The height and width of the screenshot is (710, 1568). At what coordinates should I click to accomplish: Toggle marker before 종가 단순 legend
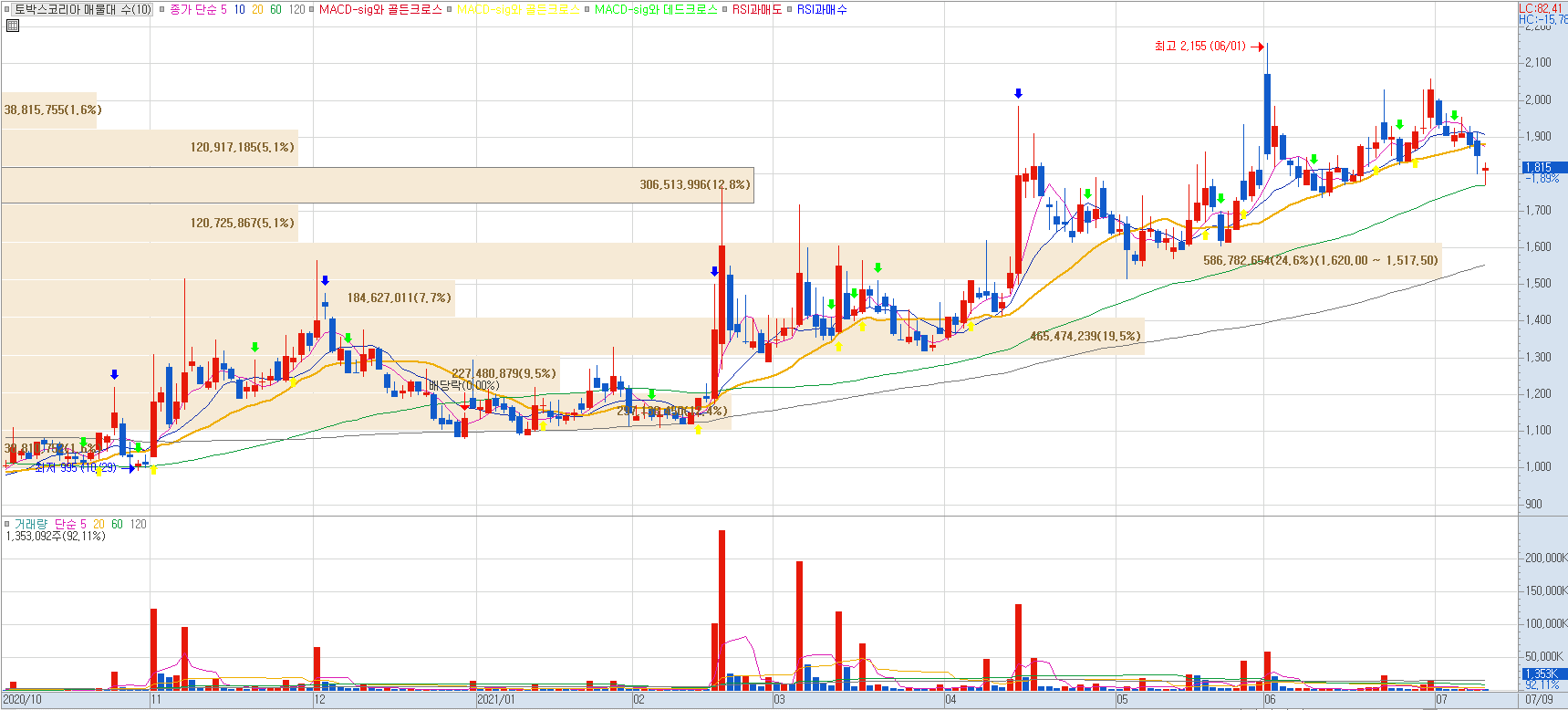[x=162, y=9]
